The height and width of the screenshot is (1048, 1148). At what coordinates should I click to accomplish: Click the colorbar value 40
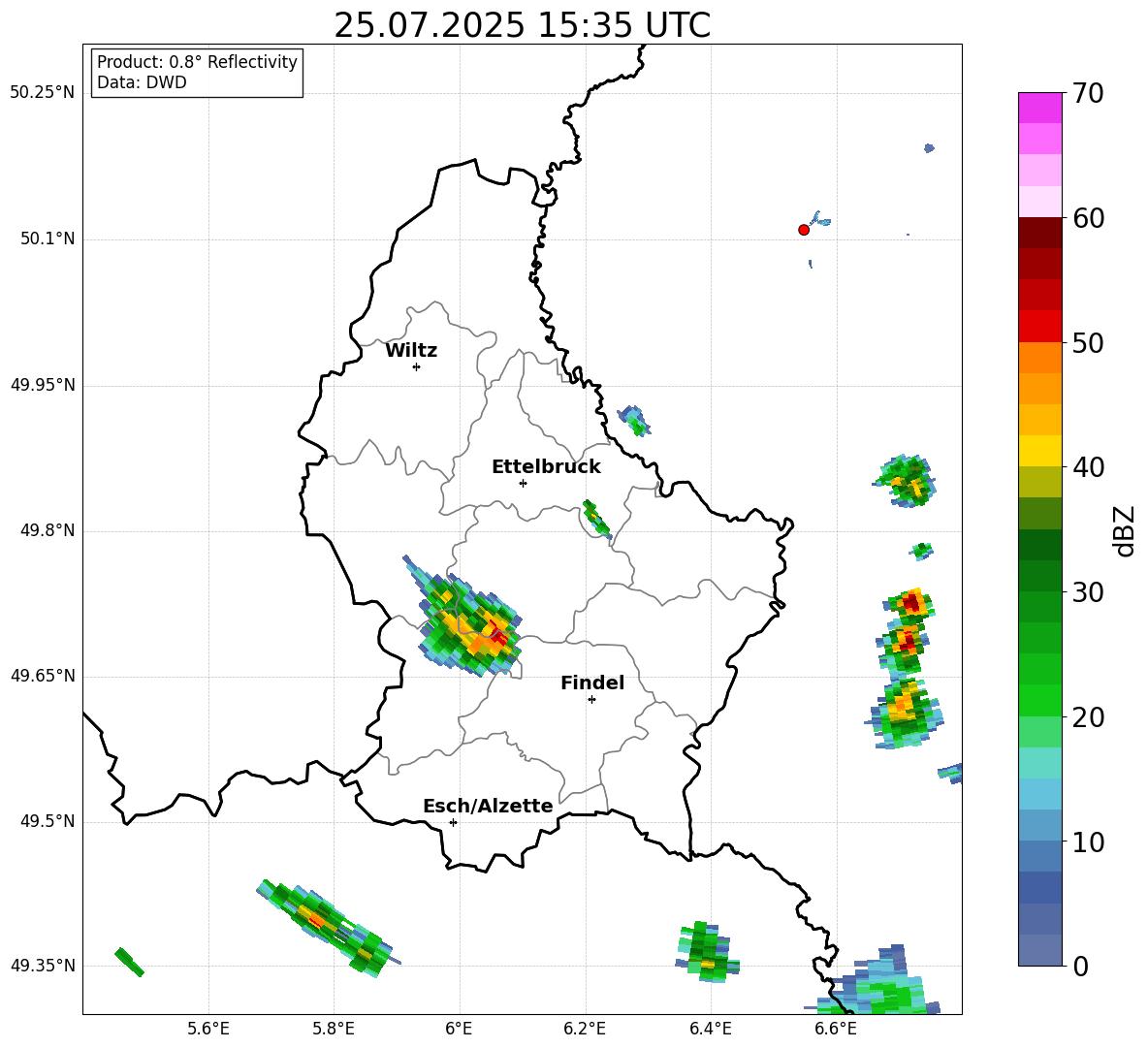(x=1088, y=467)
